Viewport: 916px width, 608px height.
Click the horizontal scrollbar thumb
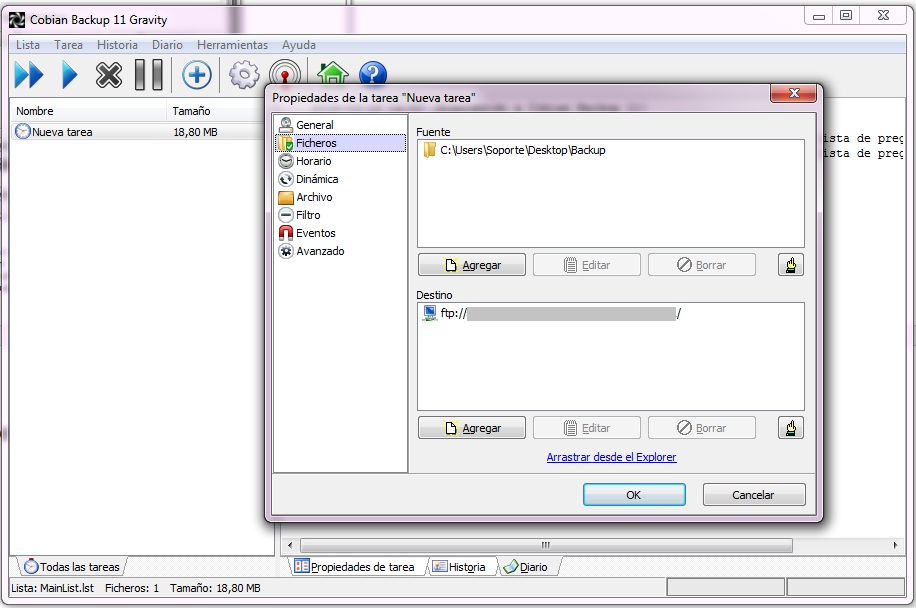(x=546, y=546)
